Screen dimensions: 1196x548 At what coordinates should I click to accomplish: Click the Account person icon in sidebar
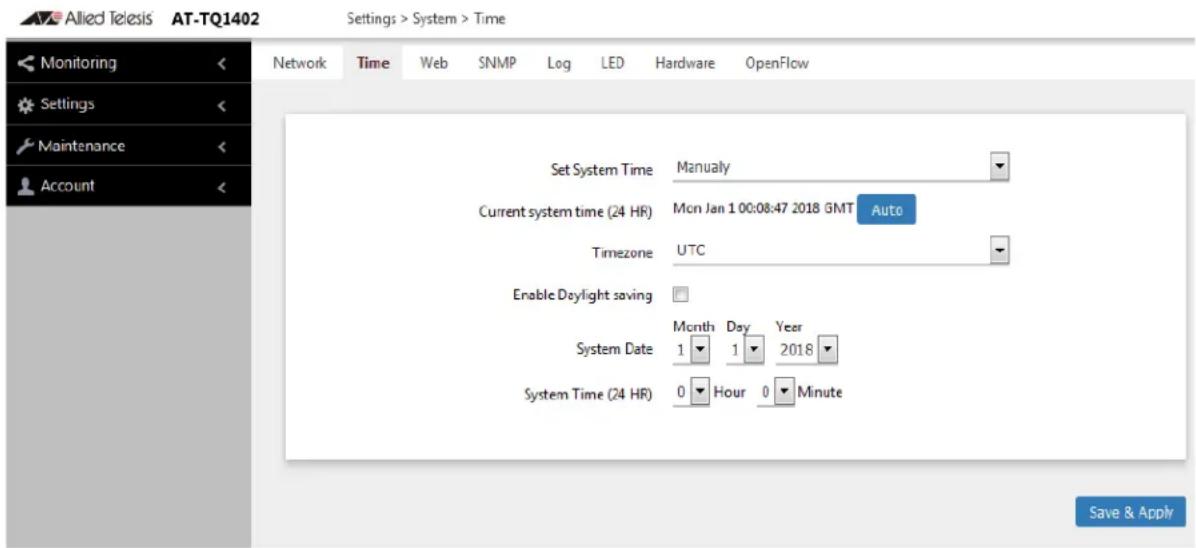pos(26,186)
